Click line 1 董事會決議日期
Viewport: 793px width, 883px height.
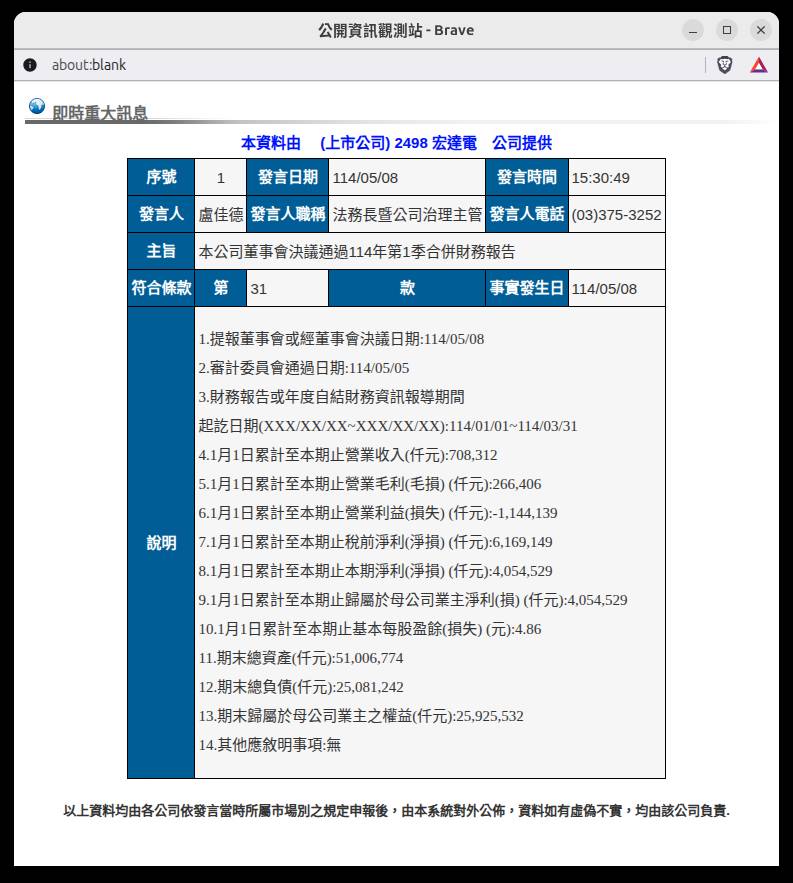341,339
